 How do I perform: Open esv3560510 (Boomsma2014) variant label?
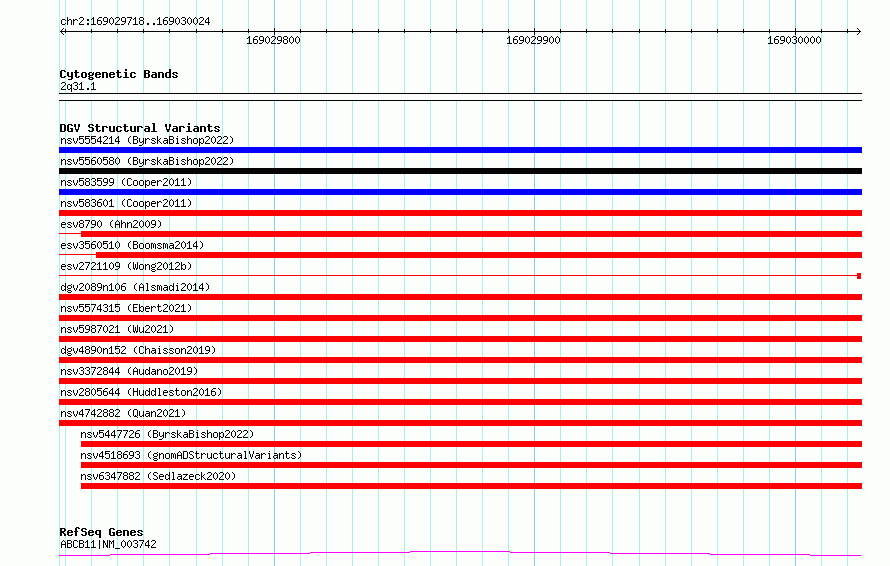coord(132,245)
